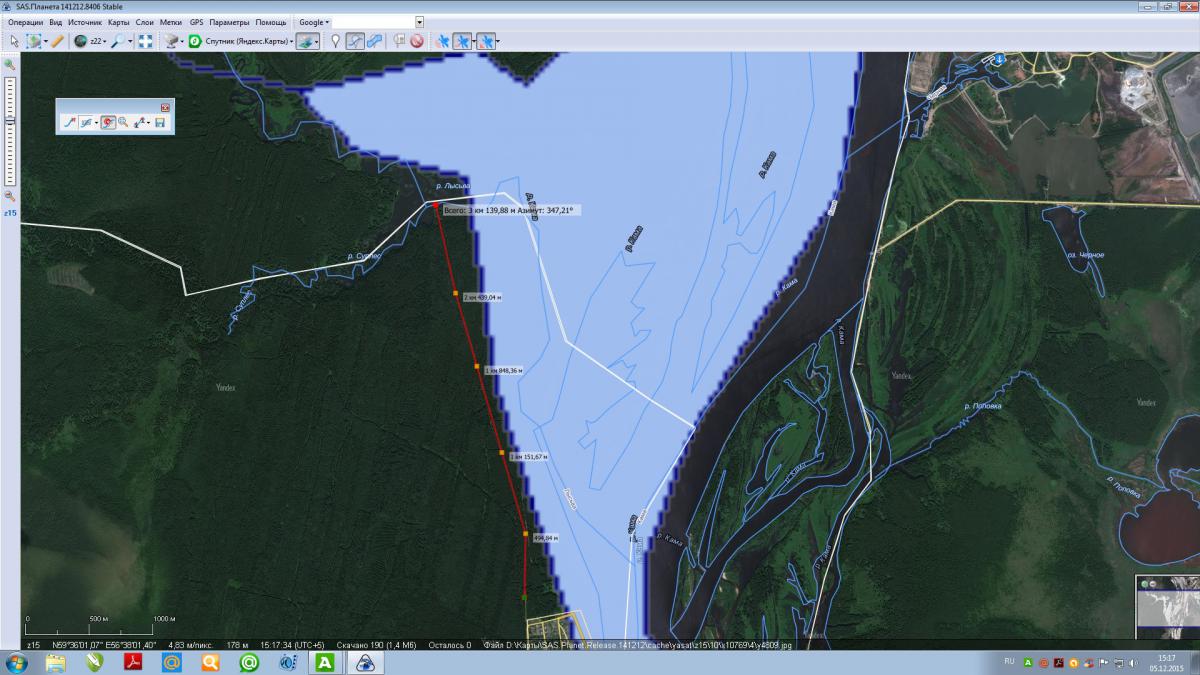
Task: Select the ruler distance measurement tool
Action: click(x=57, y=41)
